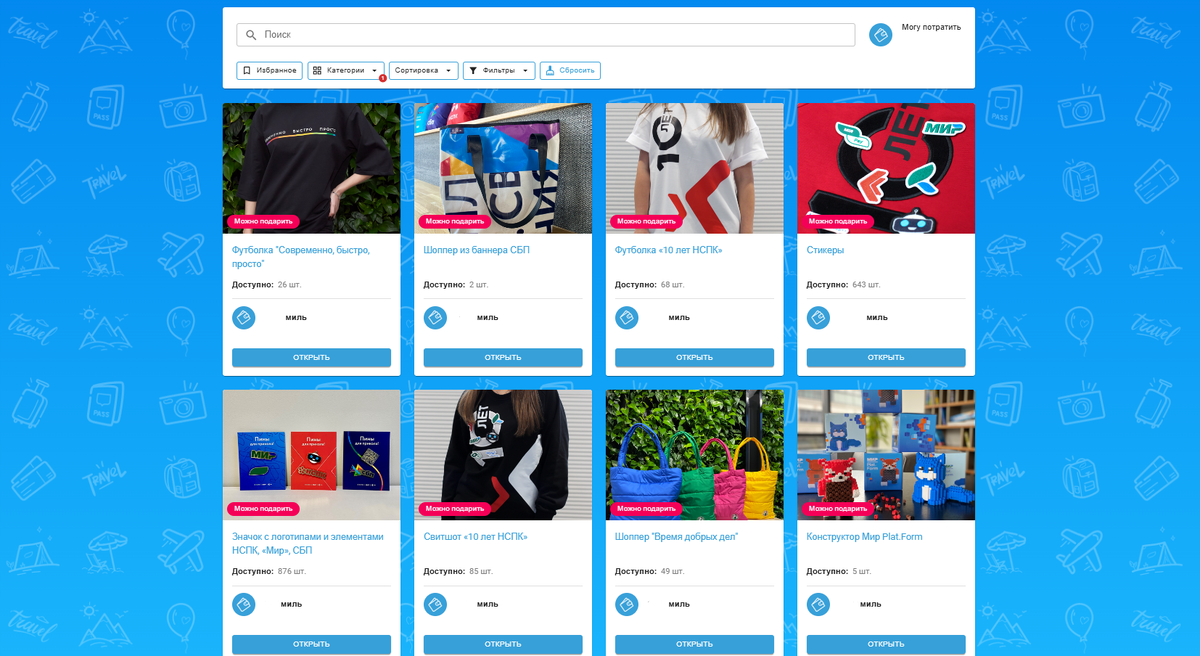Focus the Поиск search field
The height and width of the screenshot is (656, 1200).
546,35
